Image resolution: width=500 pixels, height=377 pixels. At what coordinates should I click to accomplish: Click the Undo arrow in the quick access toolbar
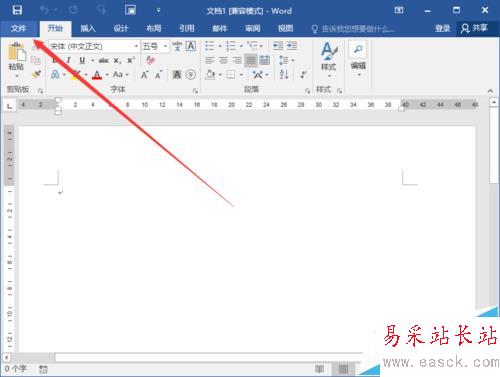[44, 10]
